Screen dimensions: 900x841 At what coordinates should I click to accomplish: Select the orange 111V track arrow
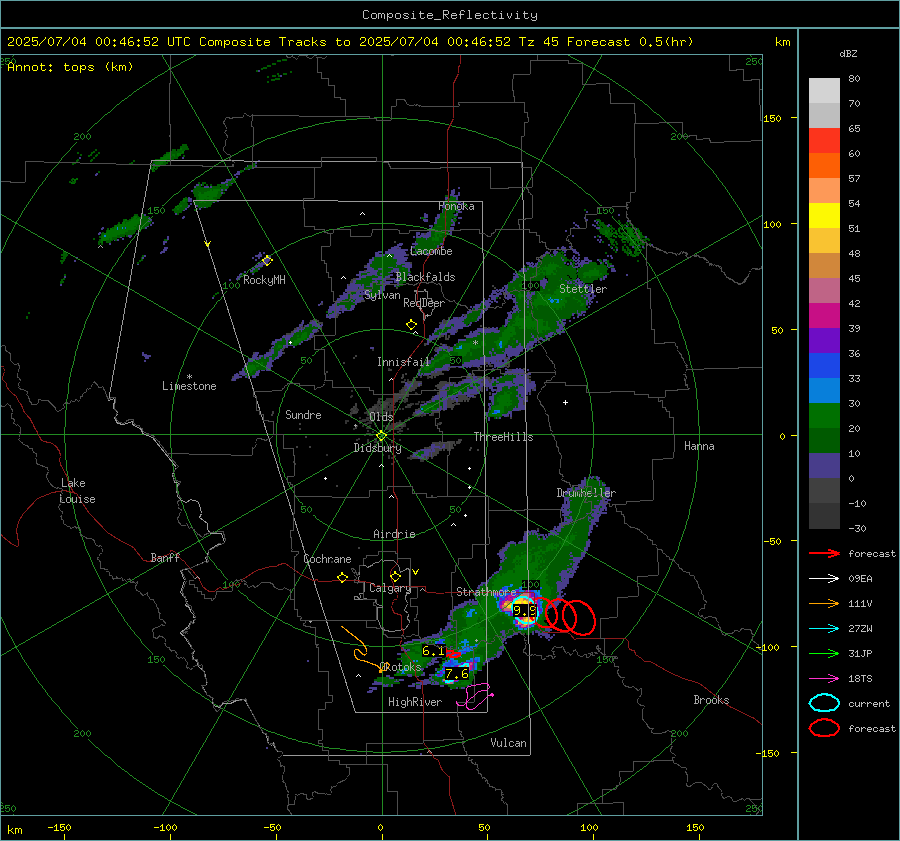point(824,603)
